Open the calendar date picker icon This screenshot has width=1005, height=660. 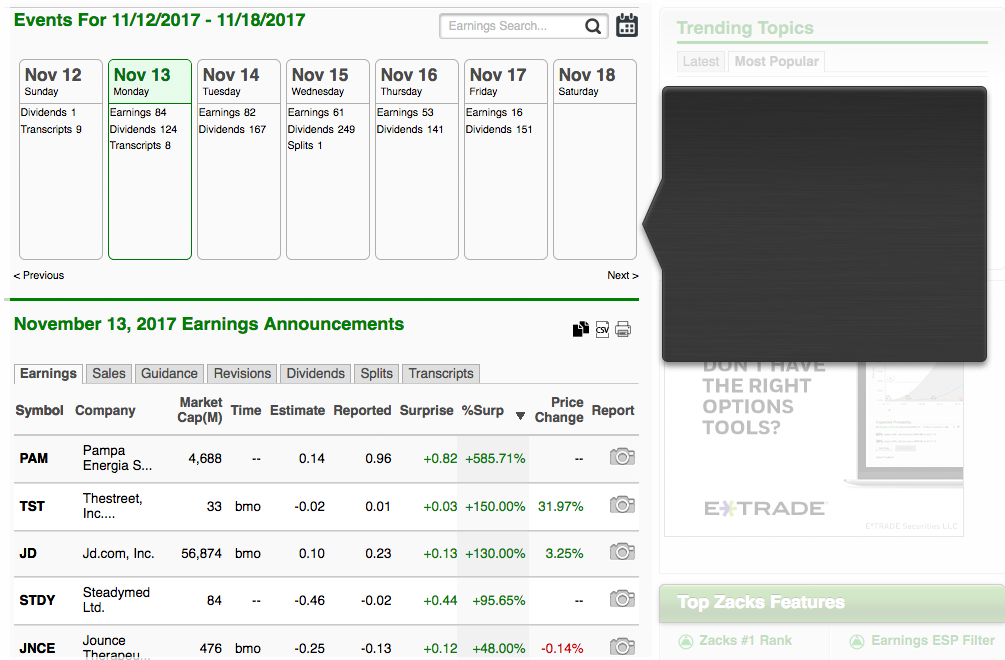pyautogui.click(x=627, y=26)
